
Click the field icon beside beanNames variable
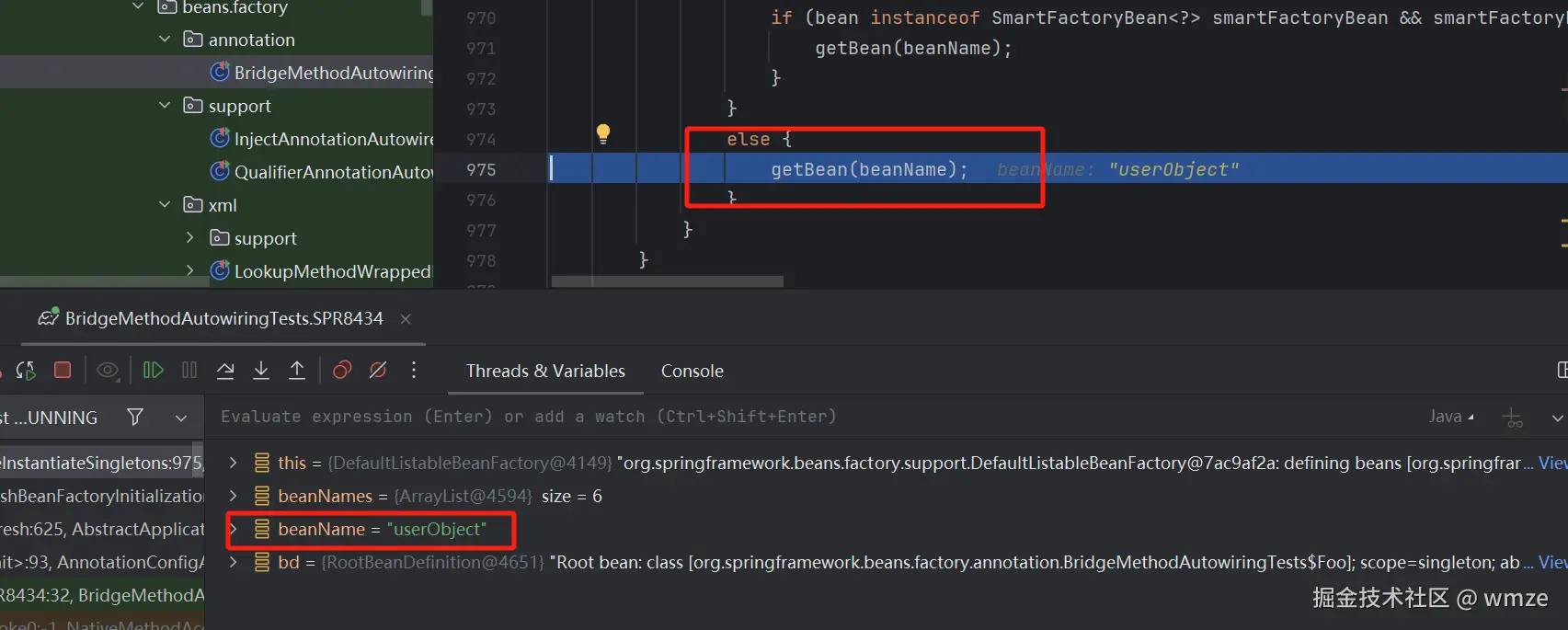click(x=262, y=496)
